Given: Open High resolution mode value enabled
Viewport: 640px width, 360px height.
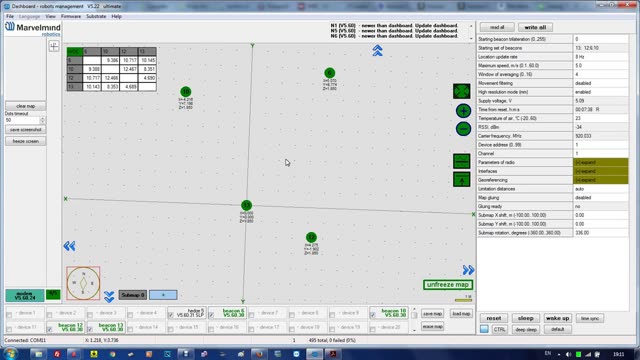Looking at the screenshot, I should (600, 92).
